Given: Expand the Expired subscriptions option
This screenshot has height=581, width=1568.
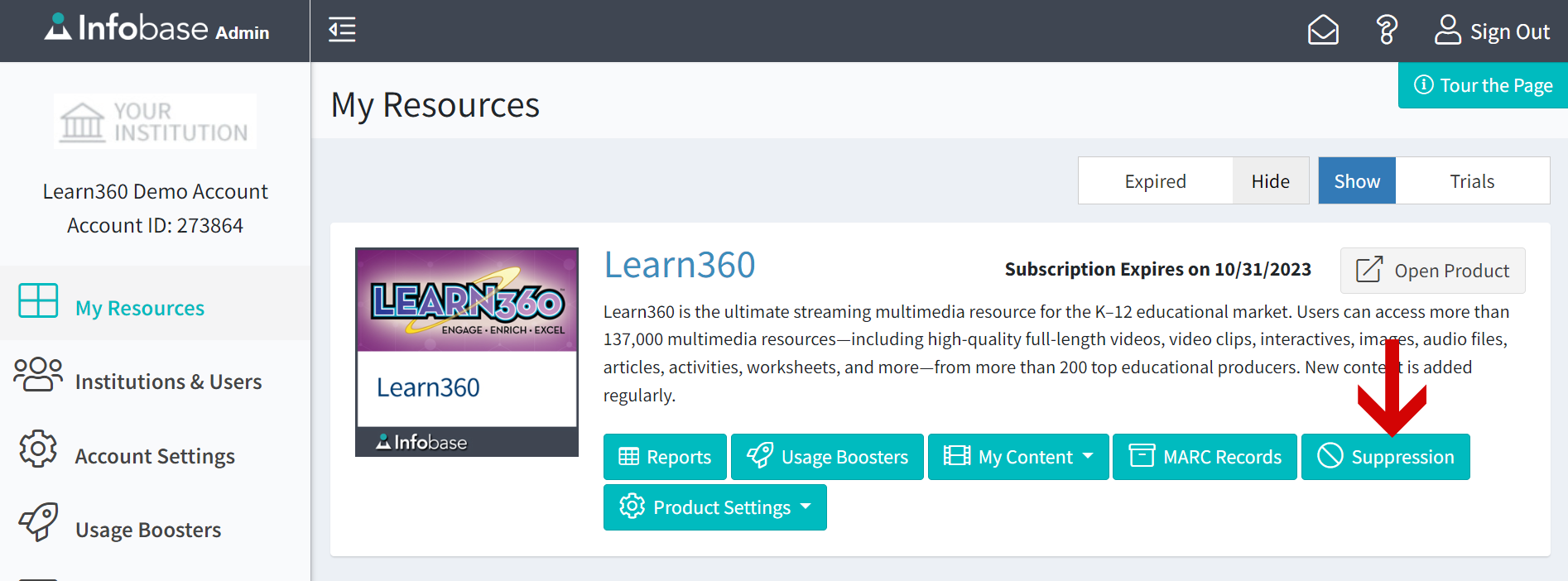Looking at the screenshot, I should pos(1155,180).
